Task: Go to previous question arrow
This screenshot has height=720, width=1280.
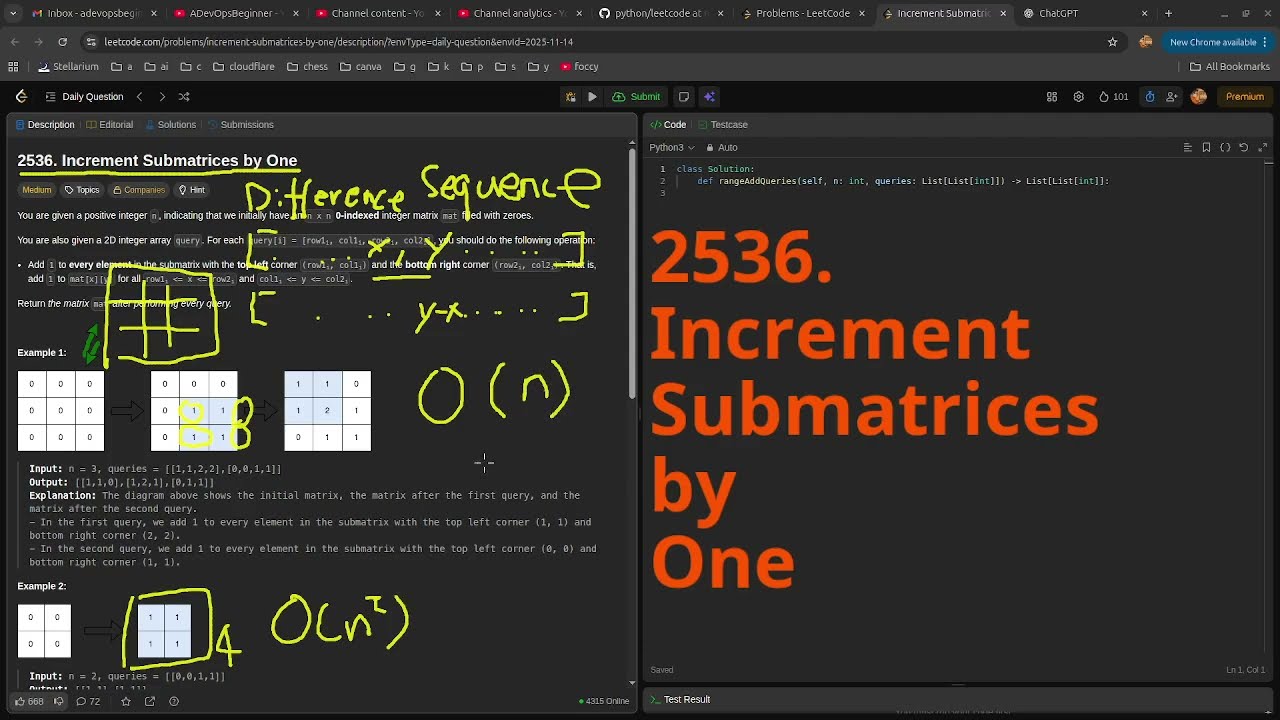Action: click(x=139, y=96)
